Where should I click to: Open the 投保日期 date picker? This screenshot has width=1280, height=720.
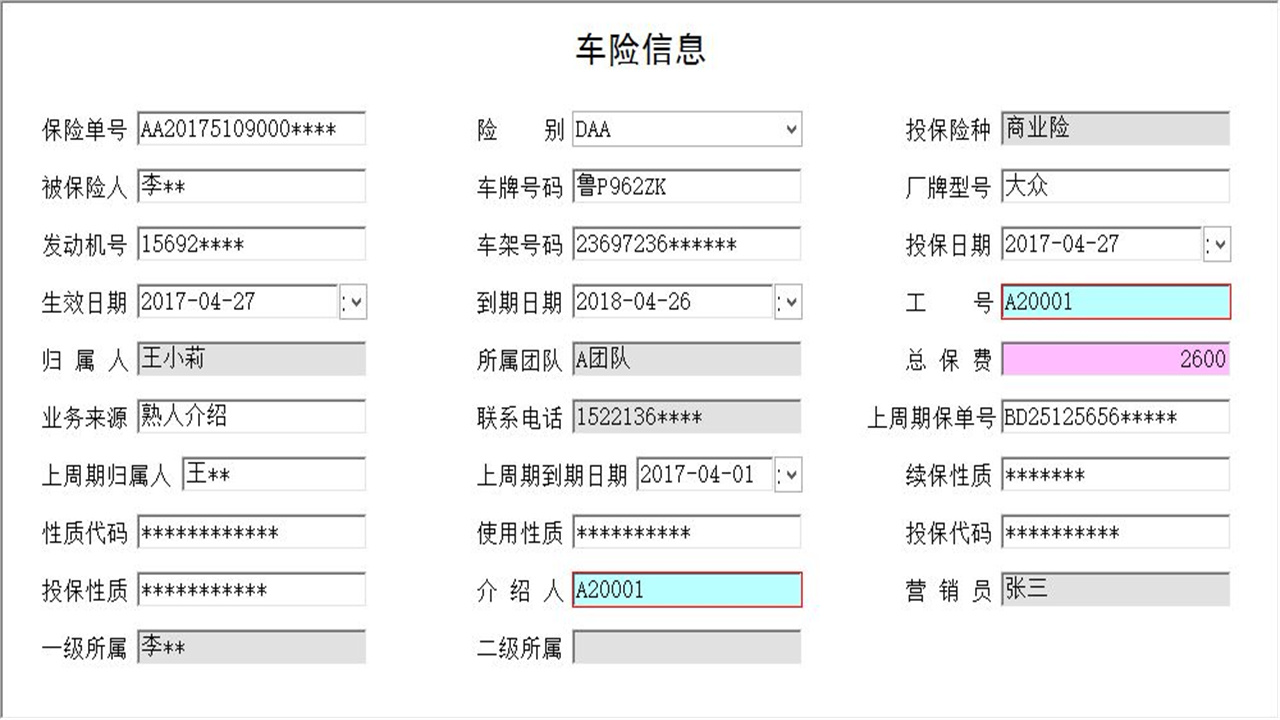point(1220,244)
